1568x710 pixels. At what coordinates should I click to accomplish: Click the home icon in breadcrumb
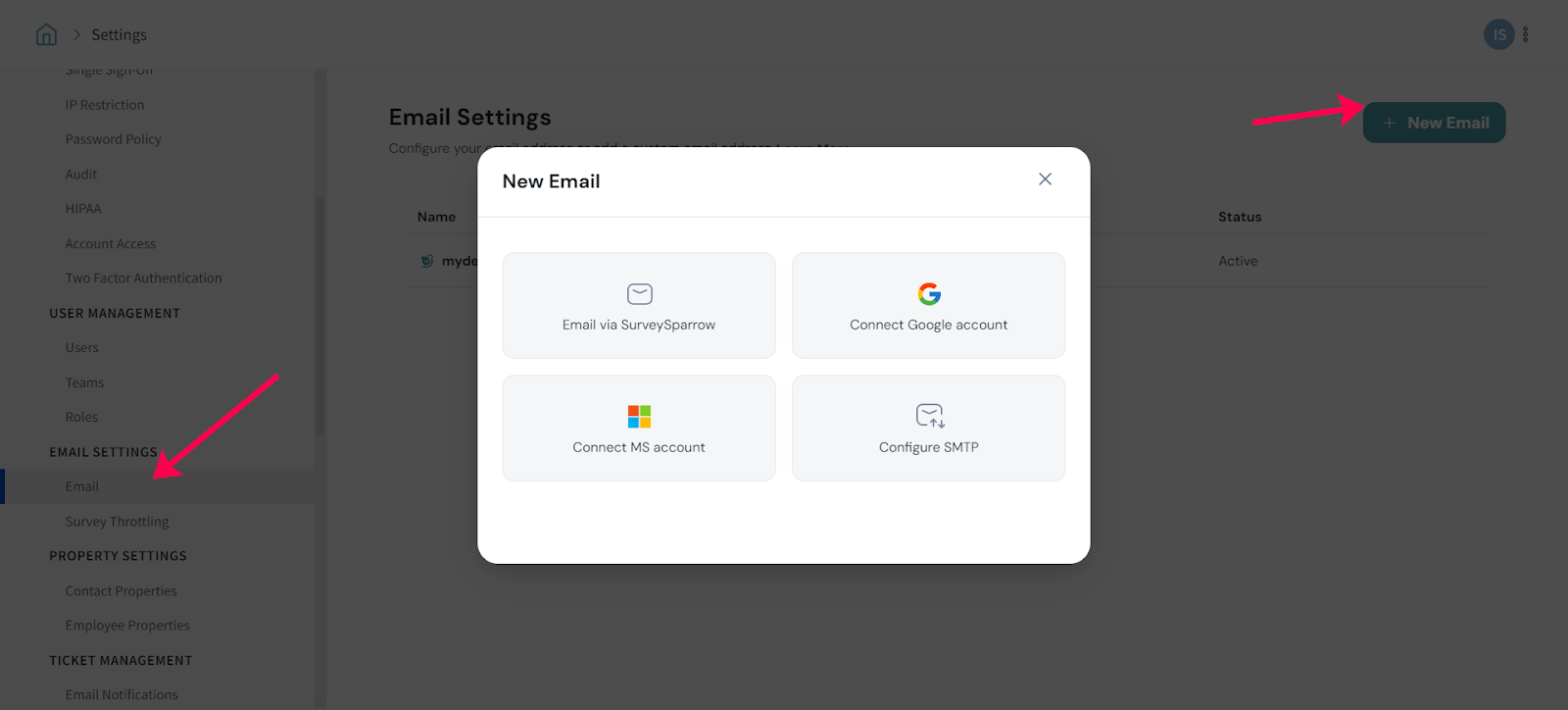coord(46,35)
